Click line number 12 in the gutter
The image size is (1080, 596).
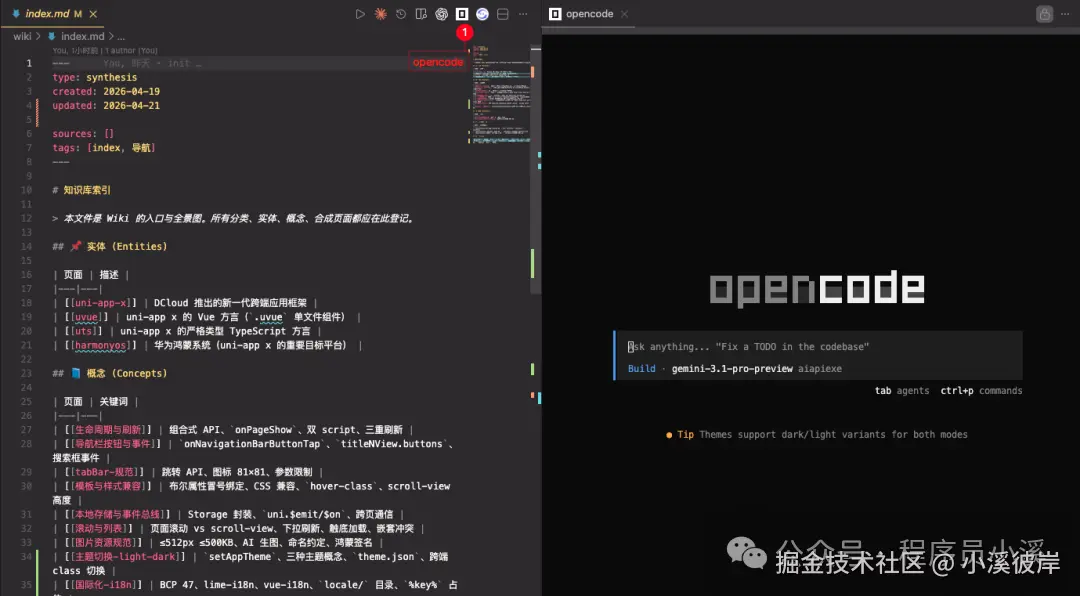pyautogui.click(x=26, y=218)
